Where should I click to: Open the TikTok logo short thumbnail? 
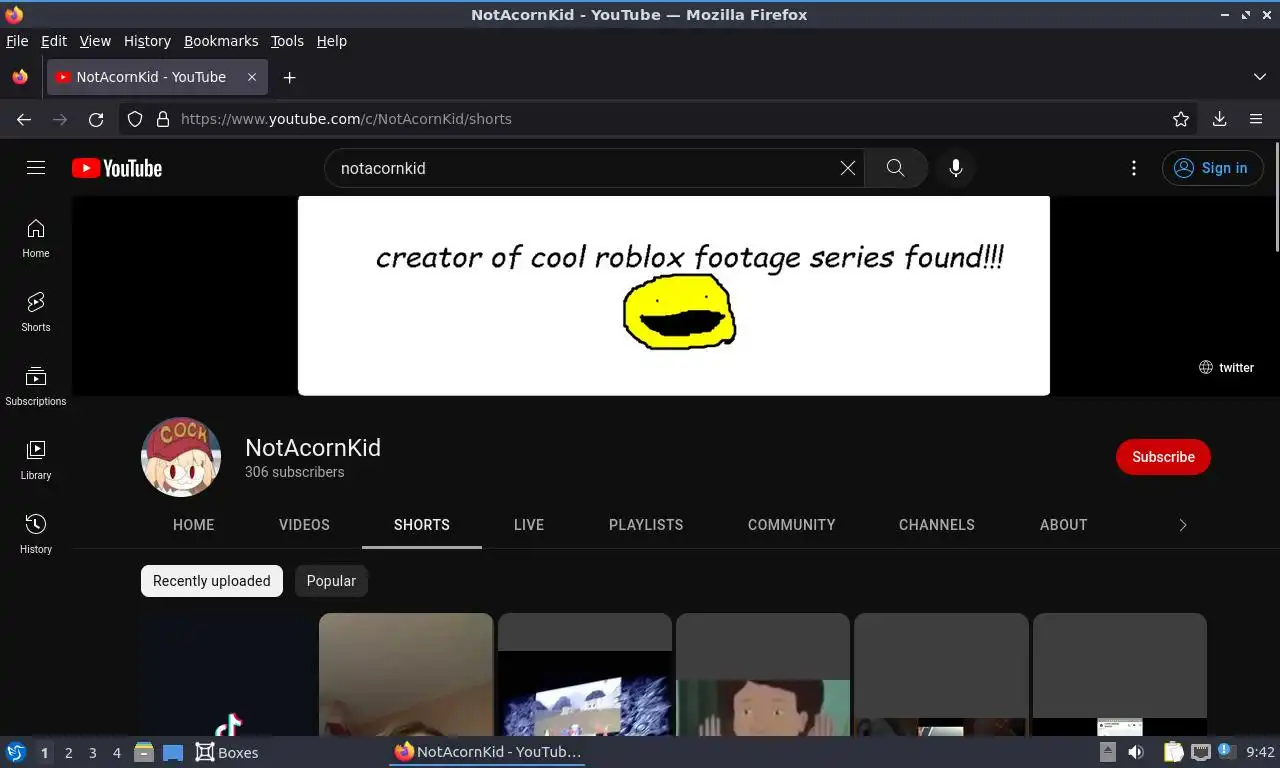pos(228,675)
